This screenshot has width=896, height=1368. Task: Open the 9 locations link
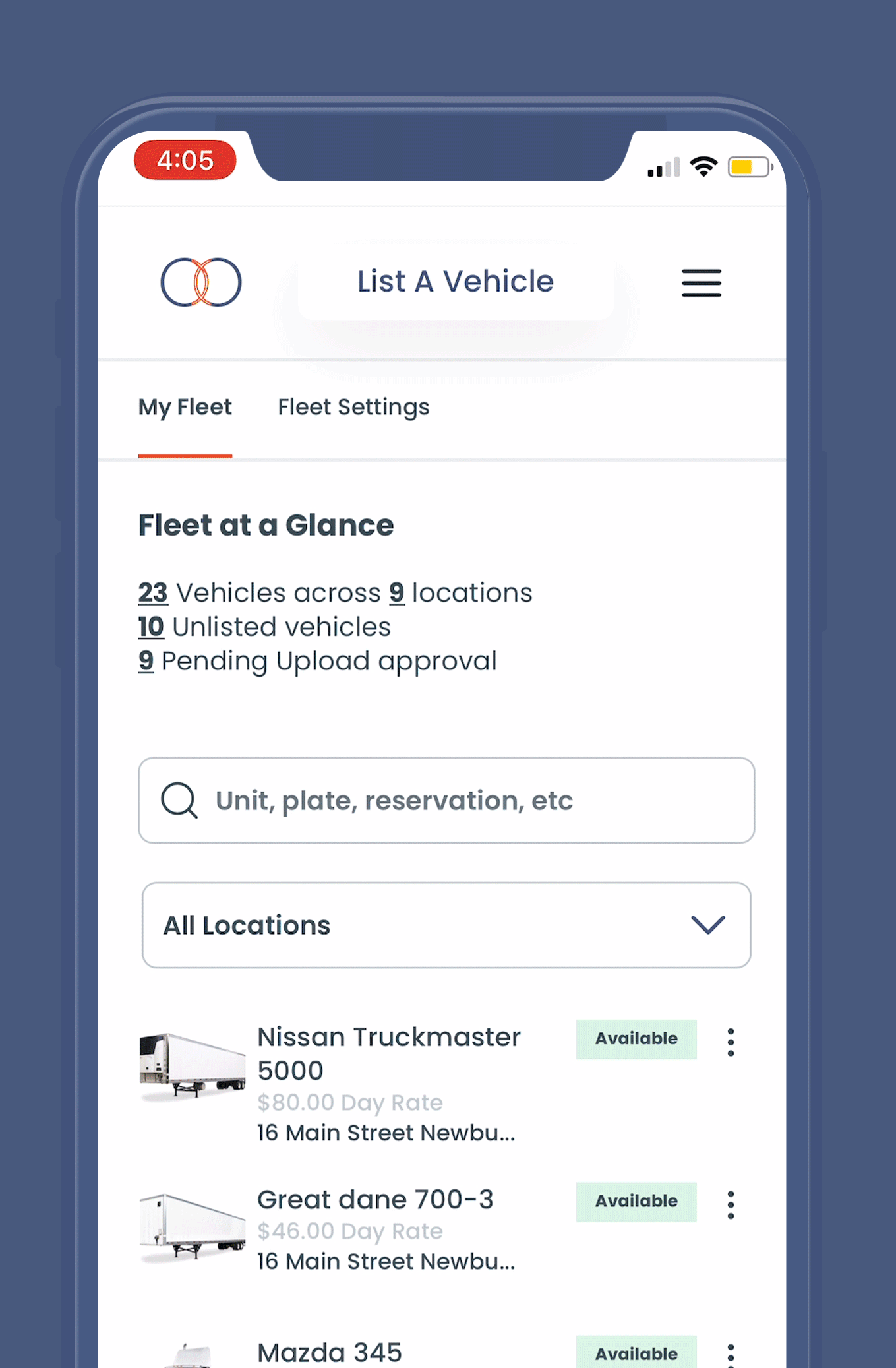397,592
